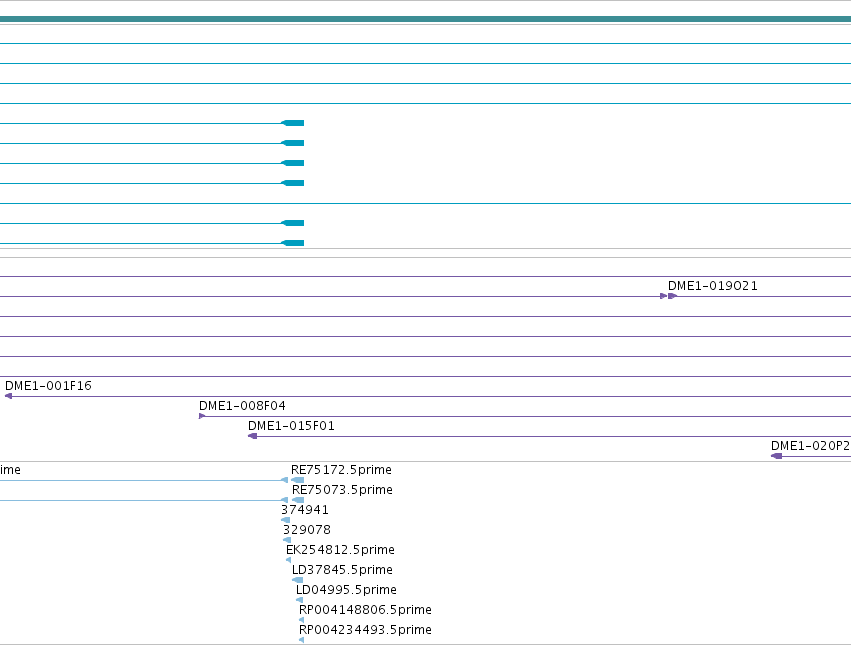Click arrow glyph under RP004148806.5prime label
The width and height of the screenshot is (851, 645).
302,620
